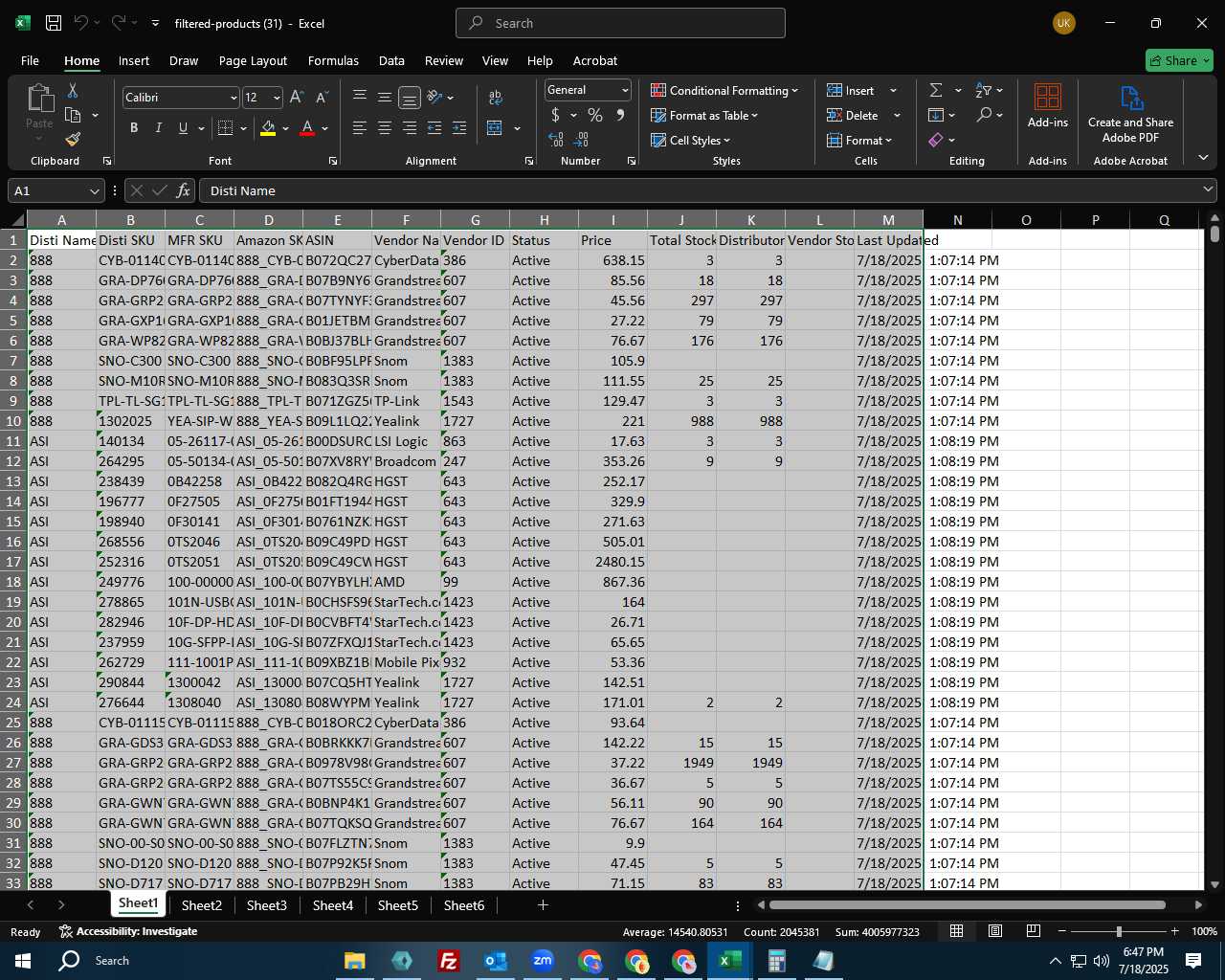Click the Decrease Indent icon
This screenshot has height=980, width=1225.
click(x=434, y=128)
